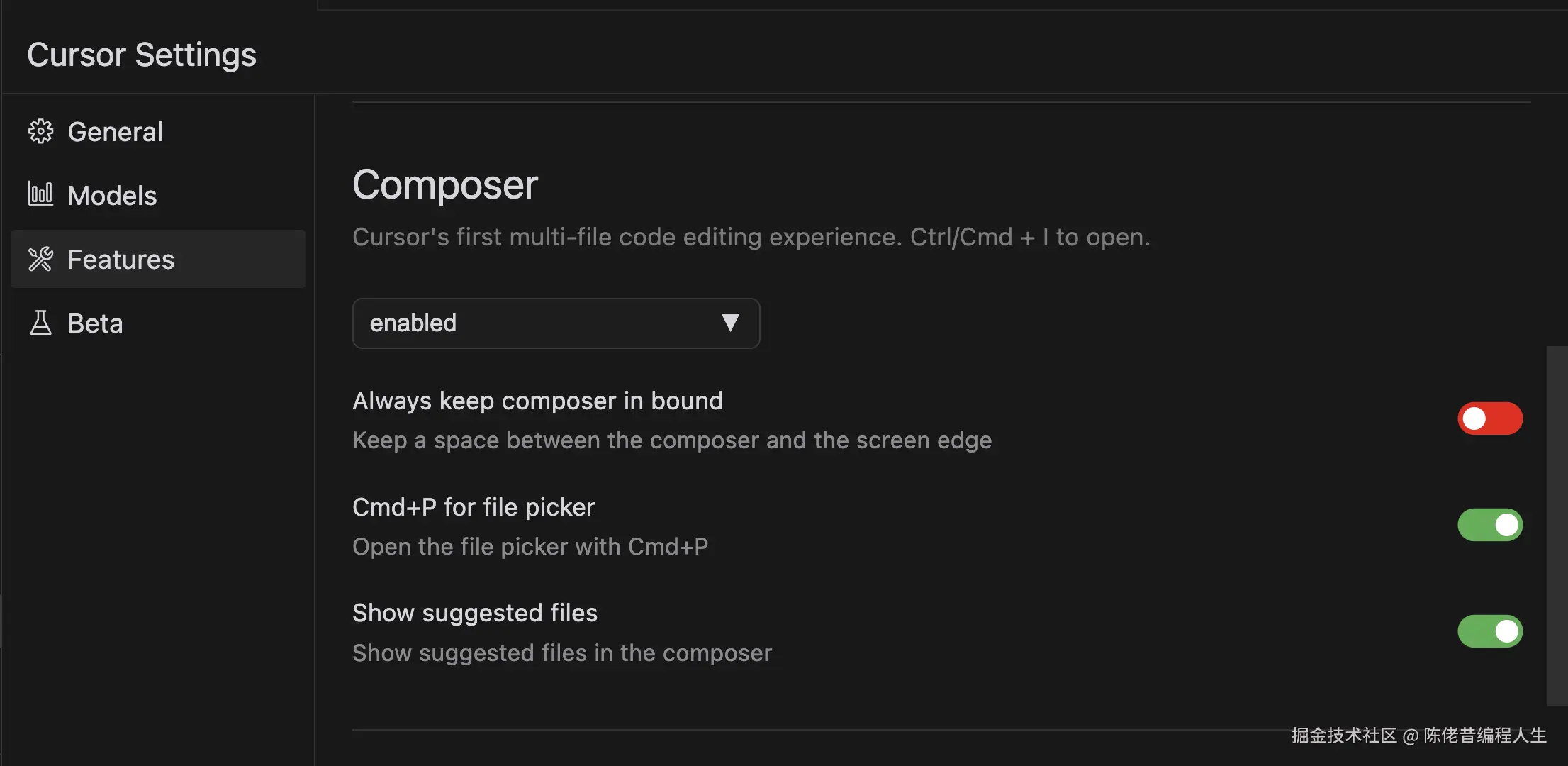Open the Composer enabled dropdown
This screenshot has height=766, width=1568.
[x=555, y=323]
